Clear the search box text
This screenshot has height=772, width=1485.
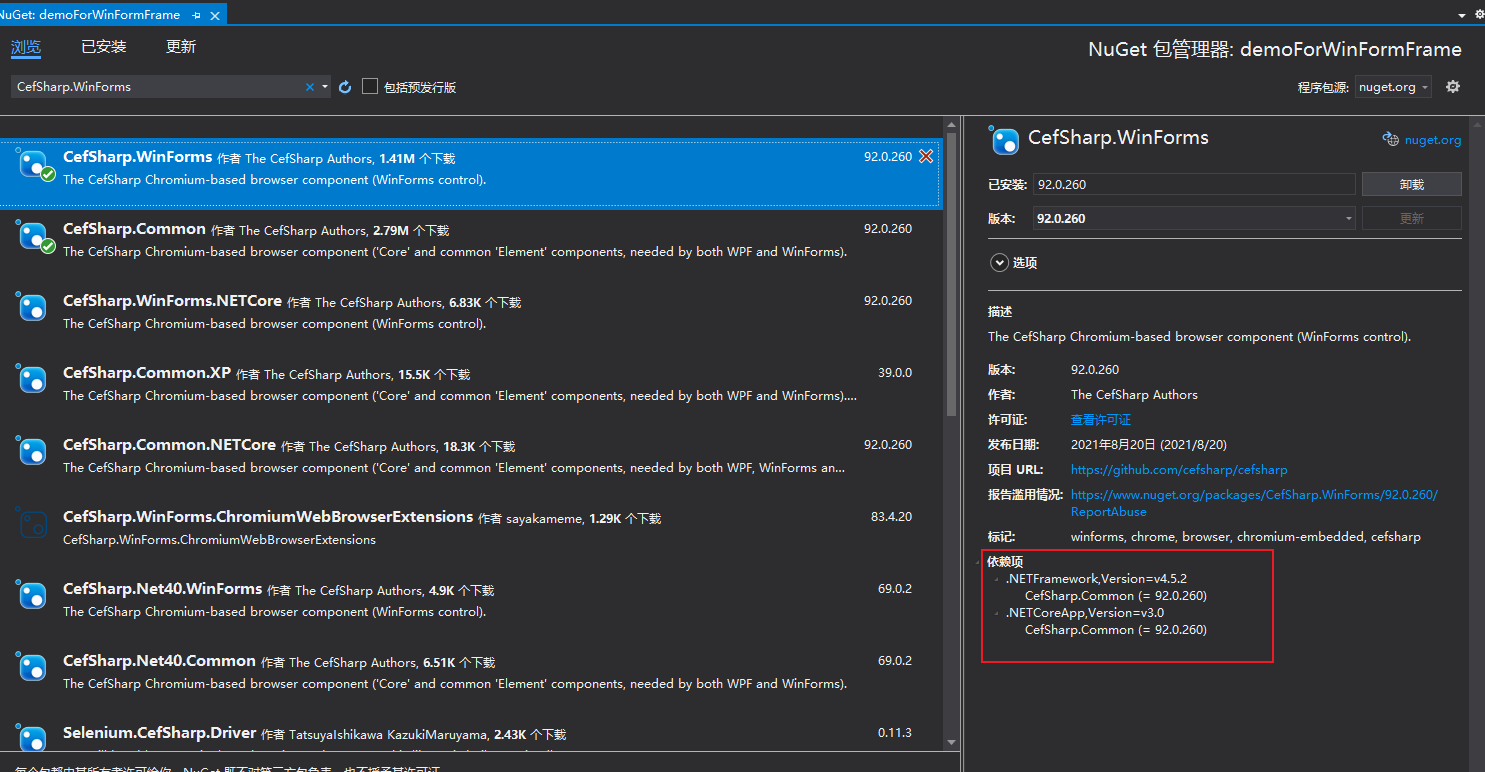tap(310, 87)
